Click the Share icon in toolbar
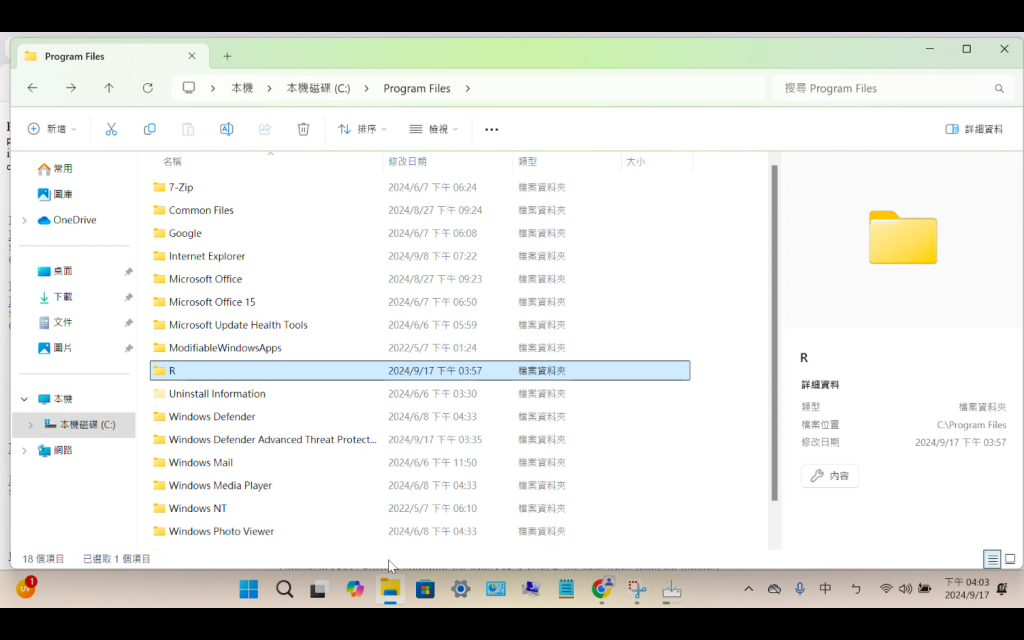Screen dimensions: 1024x640 click(x=264, y=129)
